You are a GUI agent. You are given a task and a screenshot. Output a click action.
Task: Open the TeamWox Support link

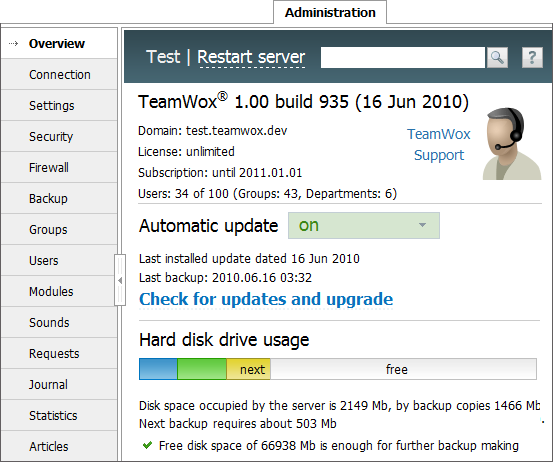pos(439,145)
